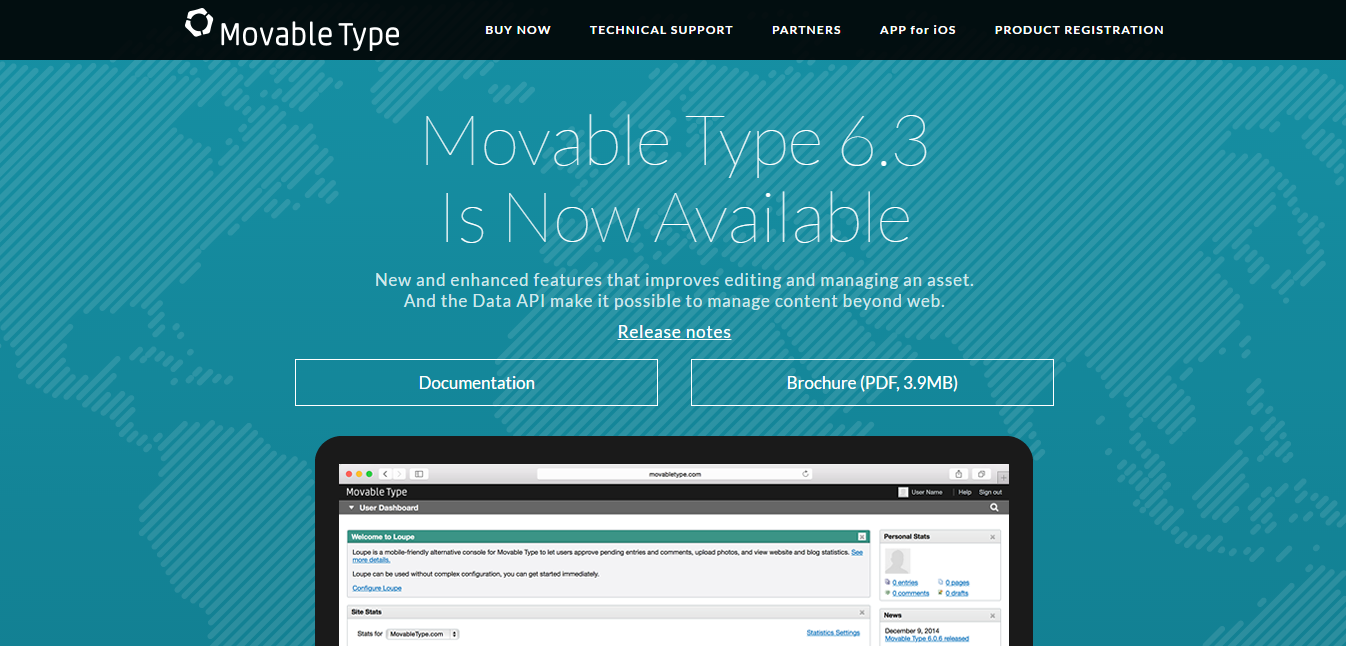Toggle the sidebar icon in the mockup browser

pos(419,474)
